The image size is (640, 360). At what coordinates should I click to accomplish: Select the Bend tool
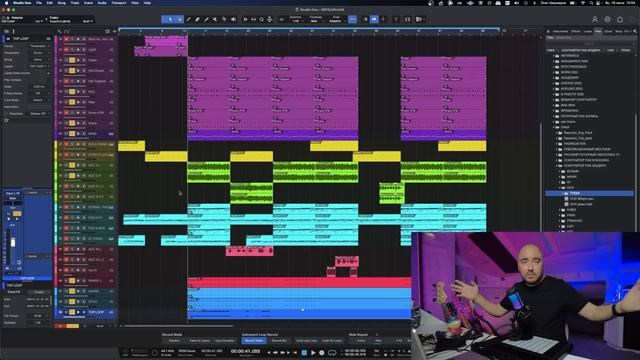coord(224,19)
